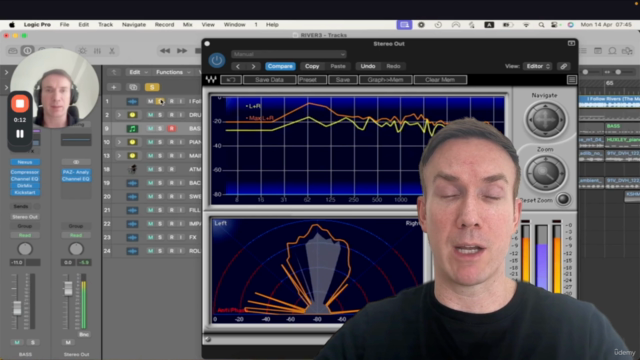Image resolution: width=640 pixels, height=360 pixels.
Task: Click the Waves undo arrow button
Action: (x=231, y=80)
